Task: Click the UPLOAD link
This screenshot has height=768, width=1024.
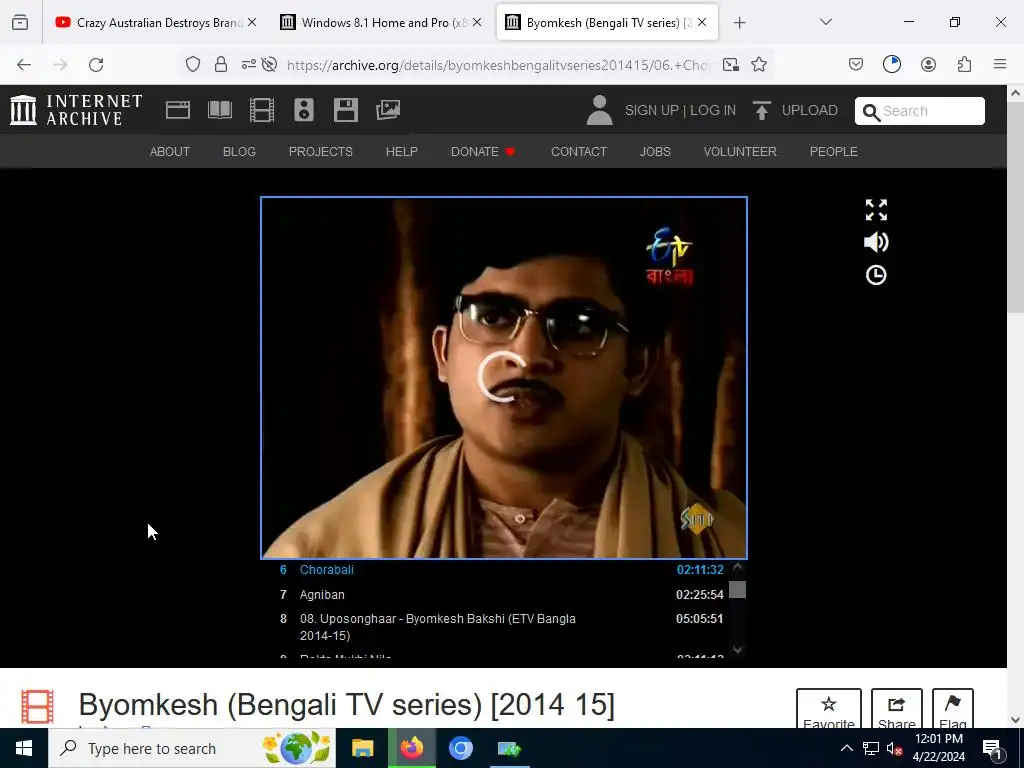Action: click(x=810, y=110)
